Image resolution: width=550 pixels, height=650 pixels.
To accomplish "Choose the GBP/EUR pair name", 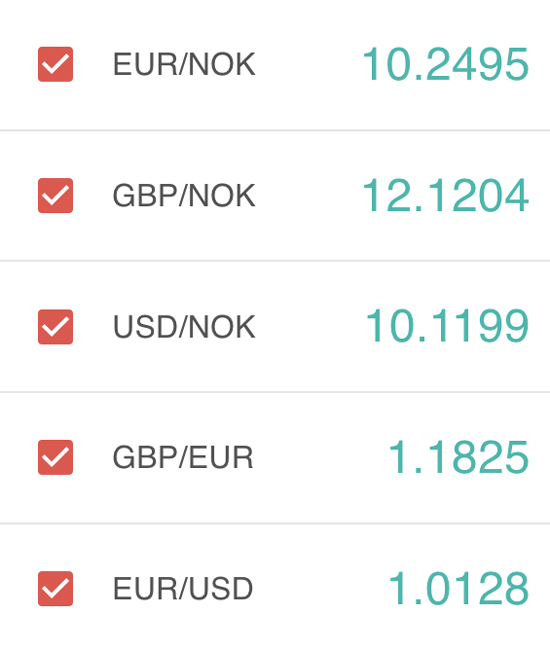I will click(x=183, y=457).
